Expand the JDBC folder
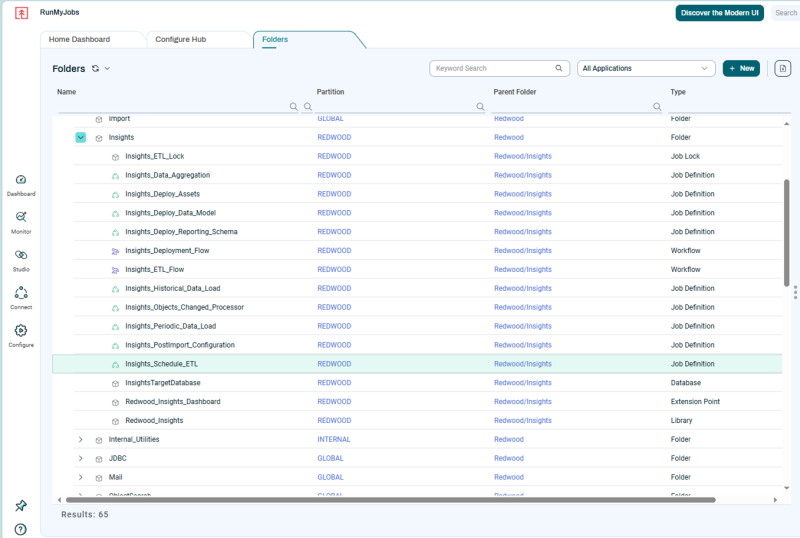This screenshot has height=538, width=800. click(x=81, y=458)
